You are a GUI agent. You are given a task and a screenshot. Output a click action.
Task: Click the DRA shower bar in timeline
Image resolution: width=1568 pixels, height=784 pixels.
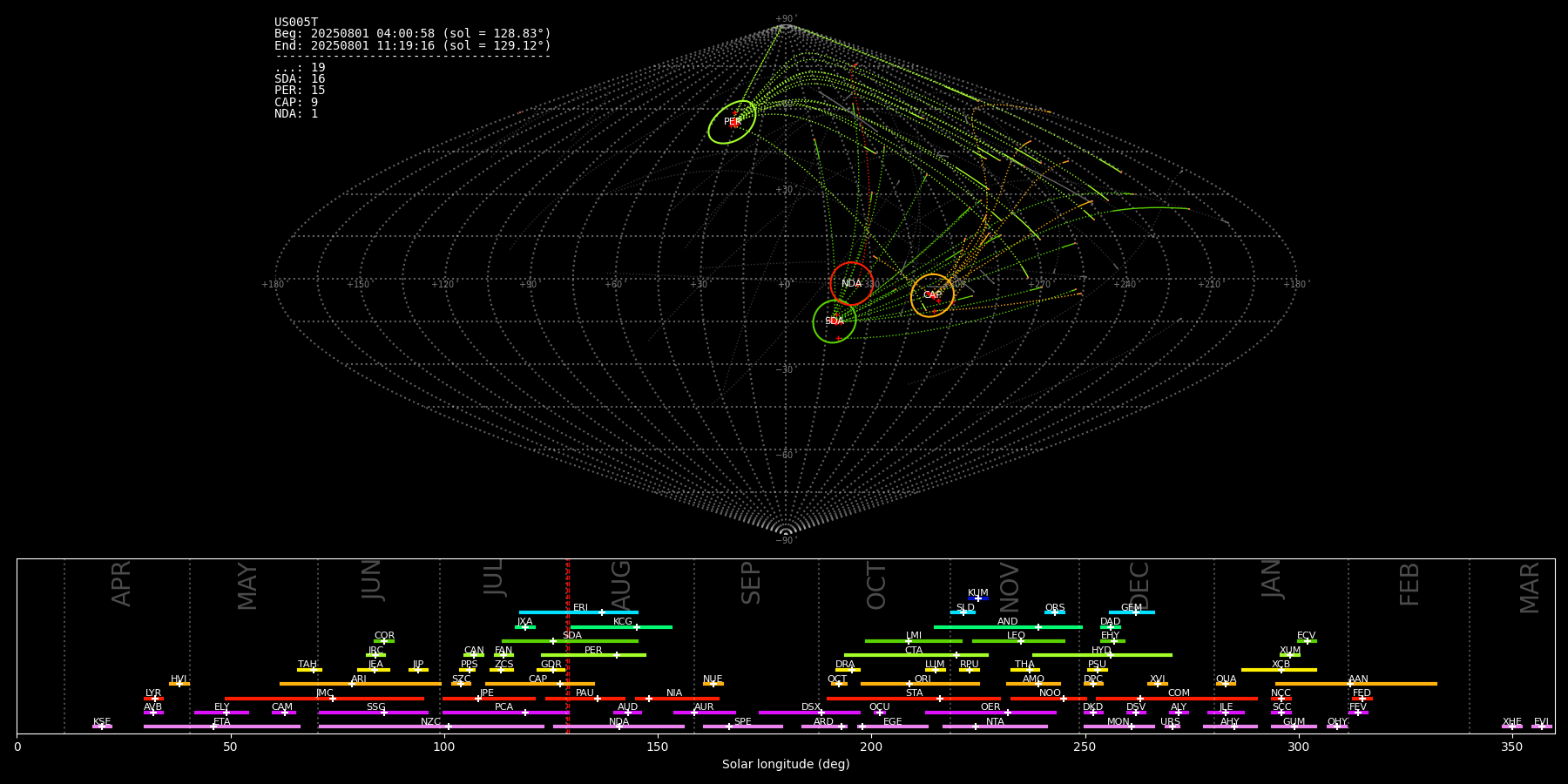848,670
